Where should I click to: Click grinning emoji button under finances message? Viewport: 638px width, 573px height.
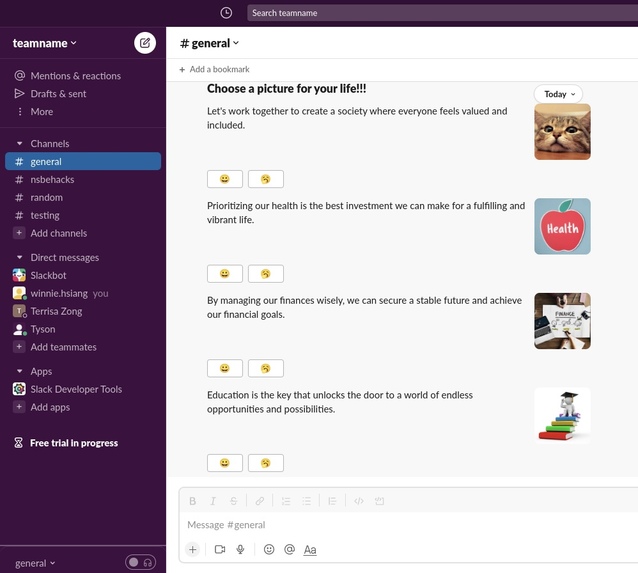225,368
